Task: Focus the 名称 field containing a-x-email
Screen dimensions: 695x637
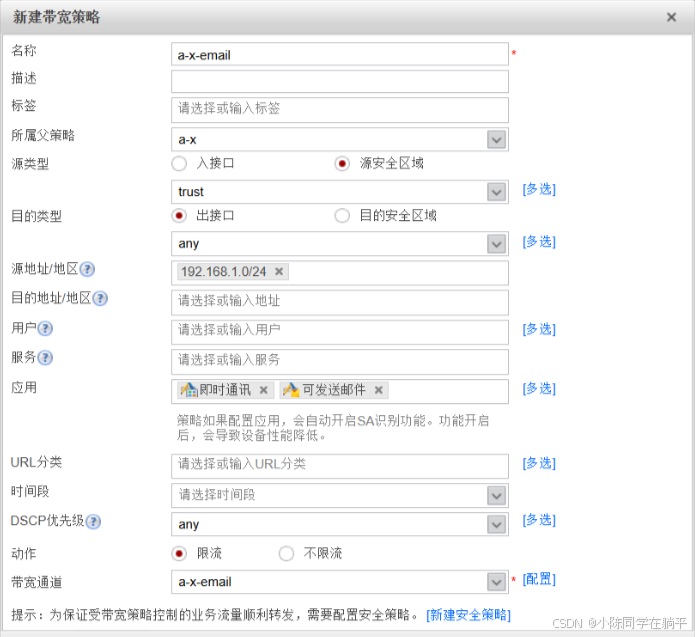Action: pos(340,55)
